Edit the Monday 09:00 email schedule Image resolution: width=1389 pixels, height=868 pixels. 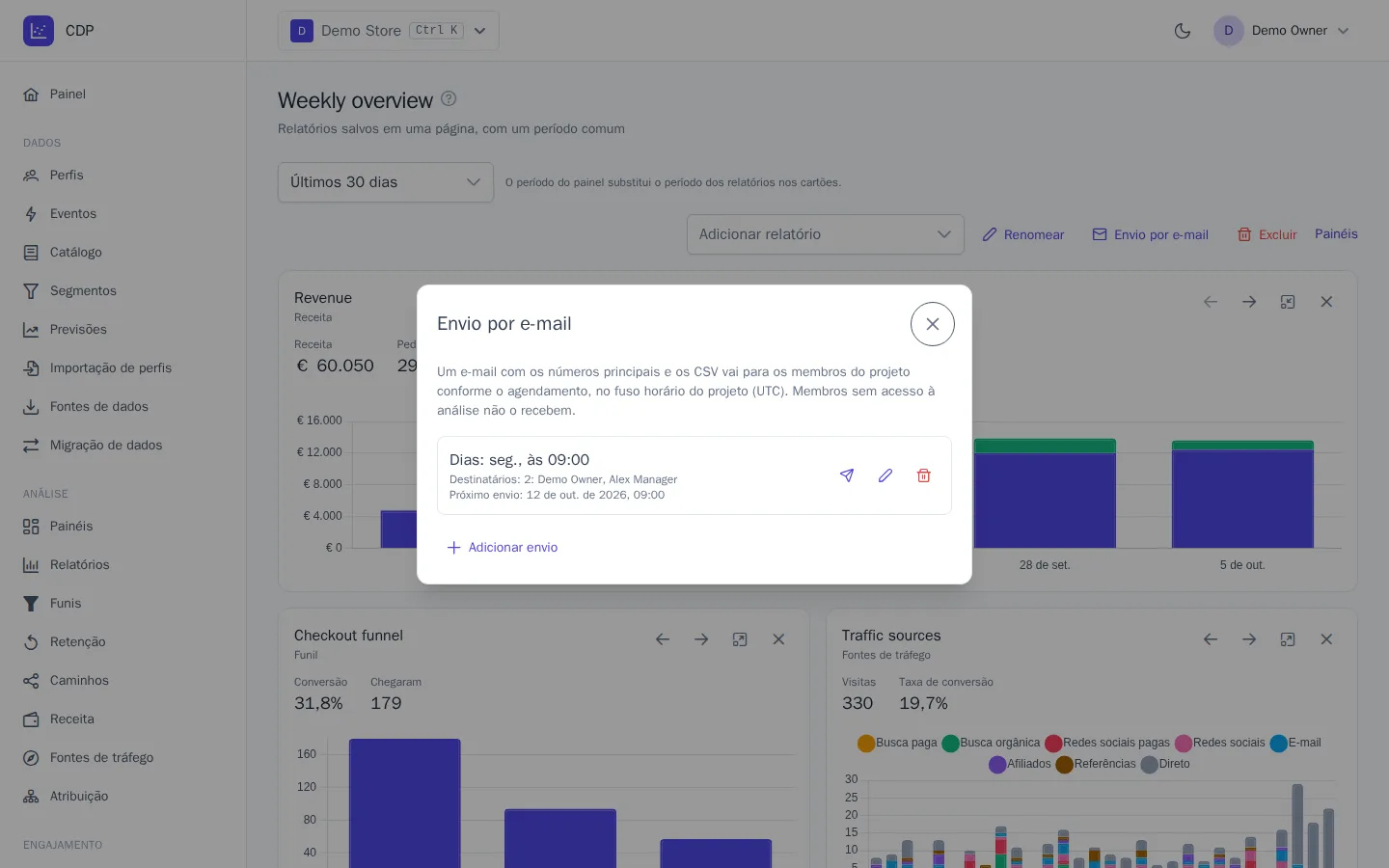point(885,475)
